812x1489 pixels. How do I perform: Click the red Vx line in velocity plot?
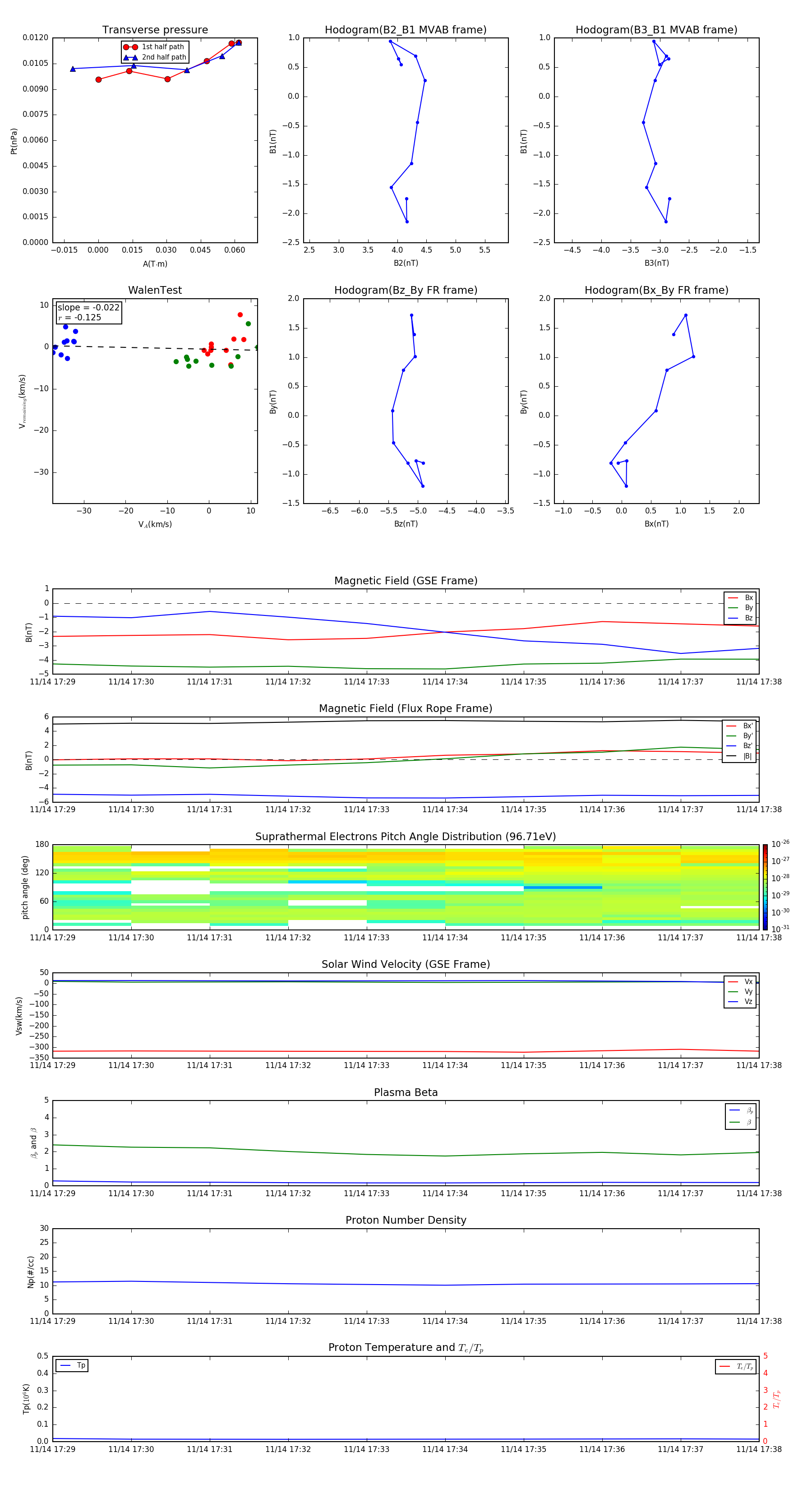[406, 1051]
